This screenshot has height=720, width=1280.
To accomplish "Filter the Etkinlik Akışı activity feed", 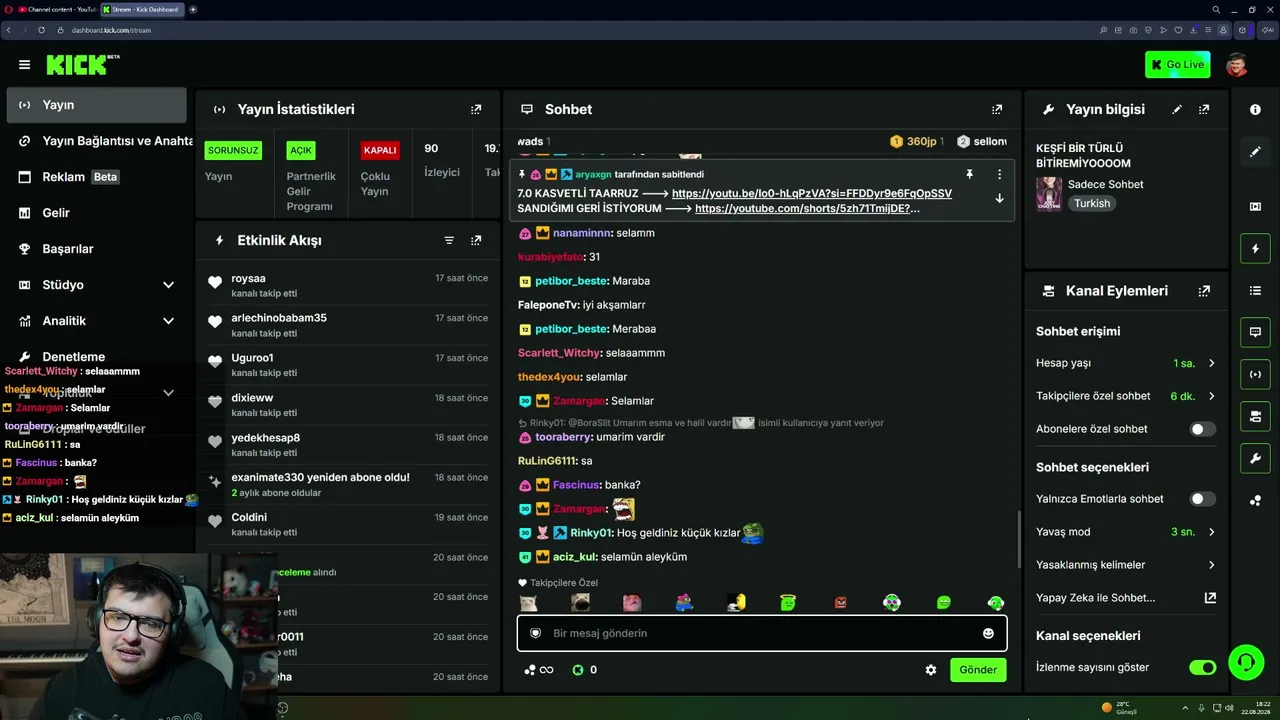I will click(449, 240).
